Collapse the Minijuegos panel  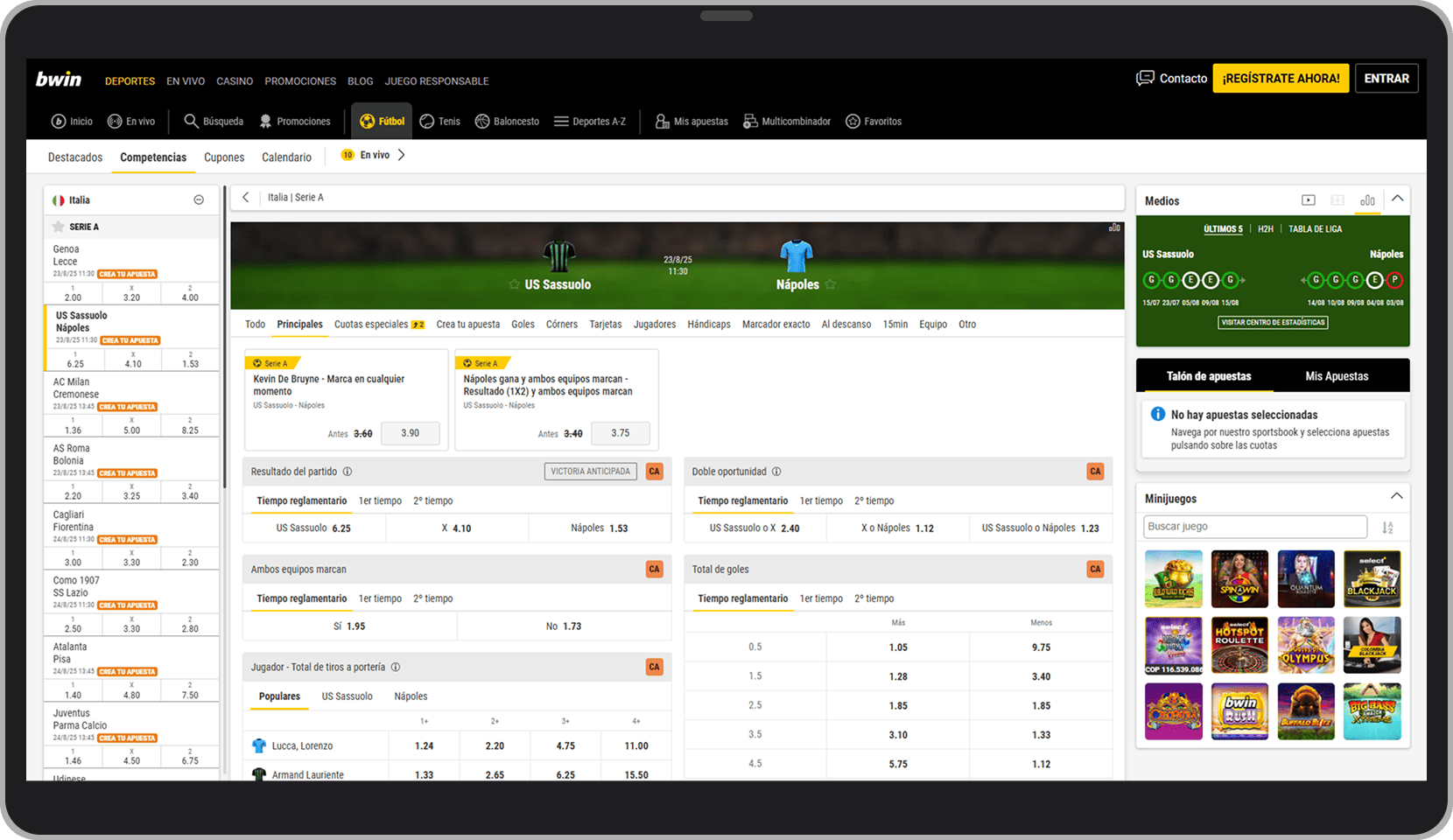1397,496
